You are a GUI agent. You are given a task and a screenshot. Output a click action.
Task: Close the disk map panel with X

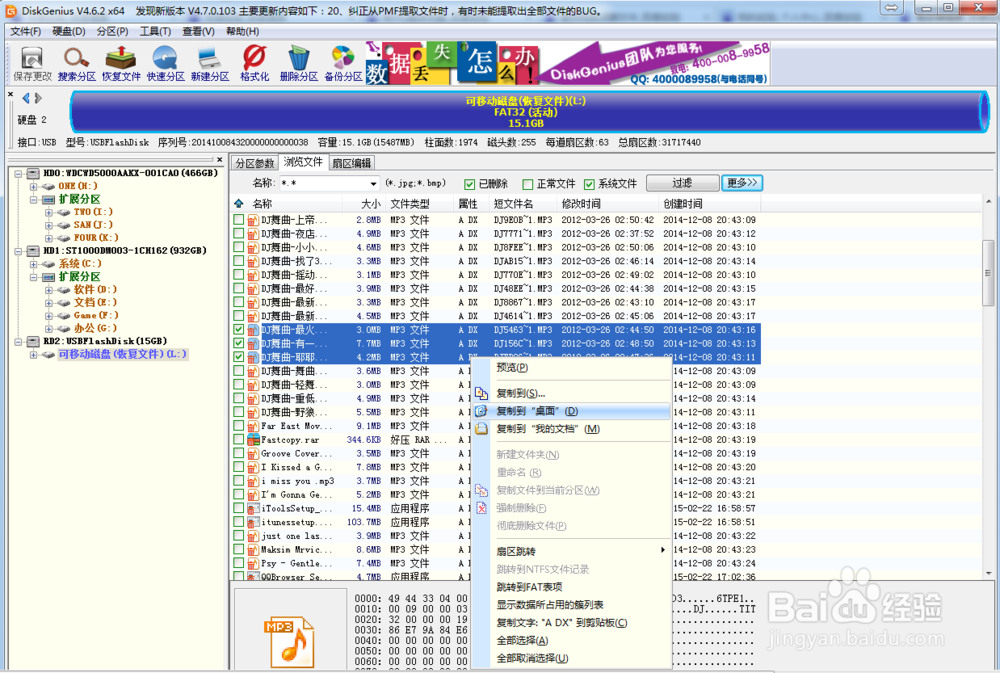(10, 94)
